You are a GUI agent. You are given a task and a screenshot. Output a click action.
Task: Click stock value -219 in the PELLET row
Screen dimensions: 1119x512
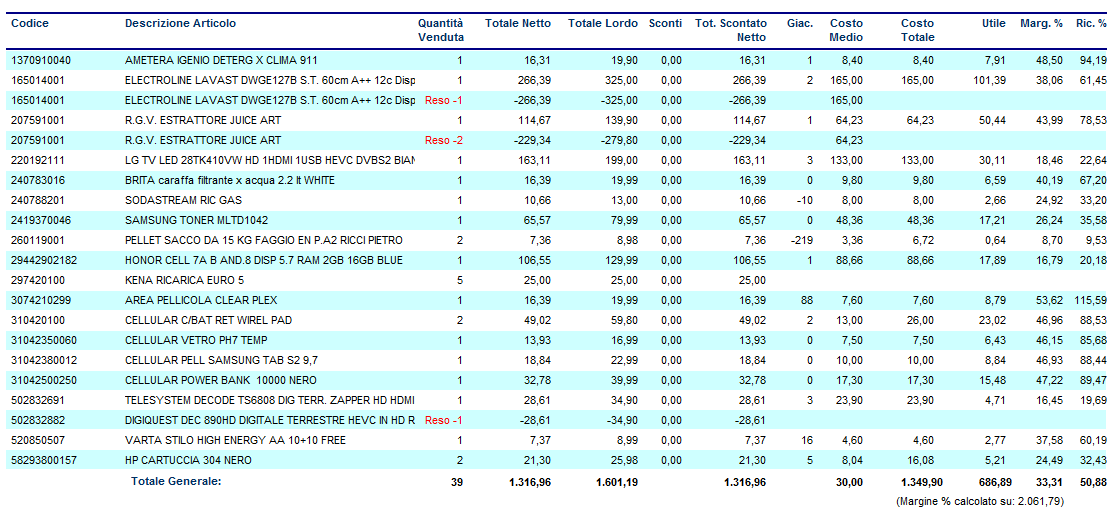point(802,240)
